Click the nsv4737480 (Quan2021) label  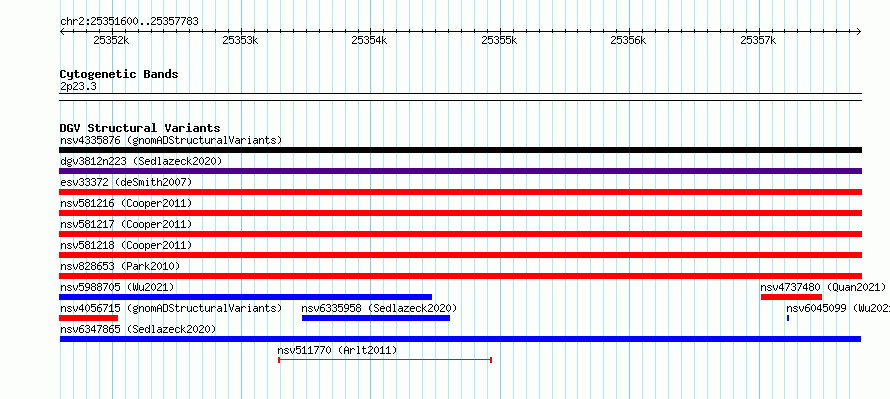[x=823, y=287]
